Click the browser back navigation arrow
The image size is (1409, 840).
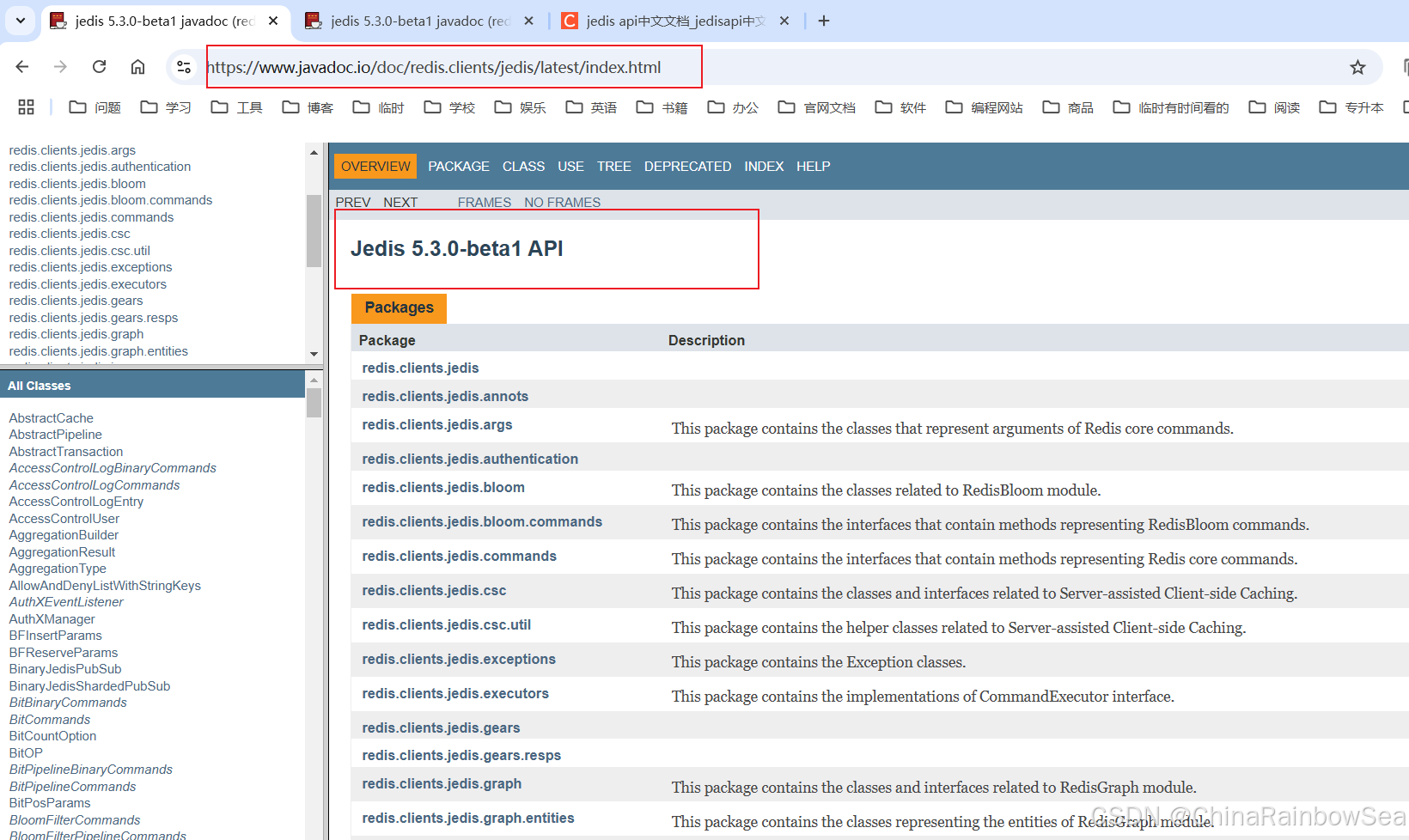[x=21, y=66]
